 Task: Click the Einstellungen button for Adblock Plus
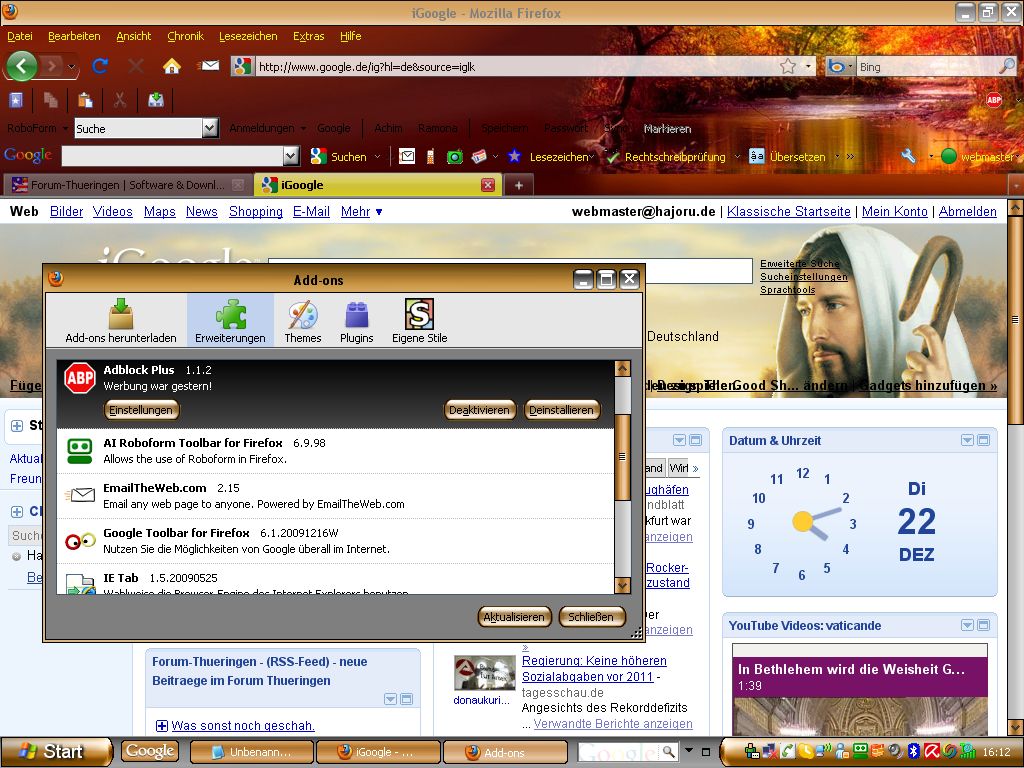141,410
